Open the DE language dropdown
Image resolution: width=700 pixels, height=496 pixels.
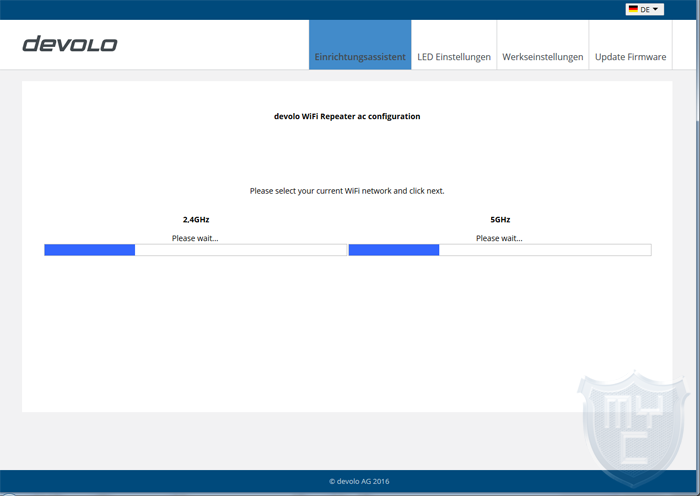pos(645,9)
